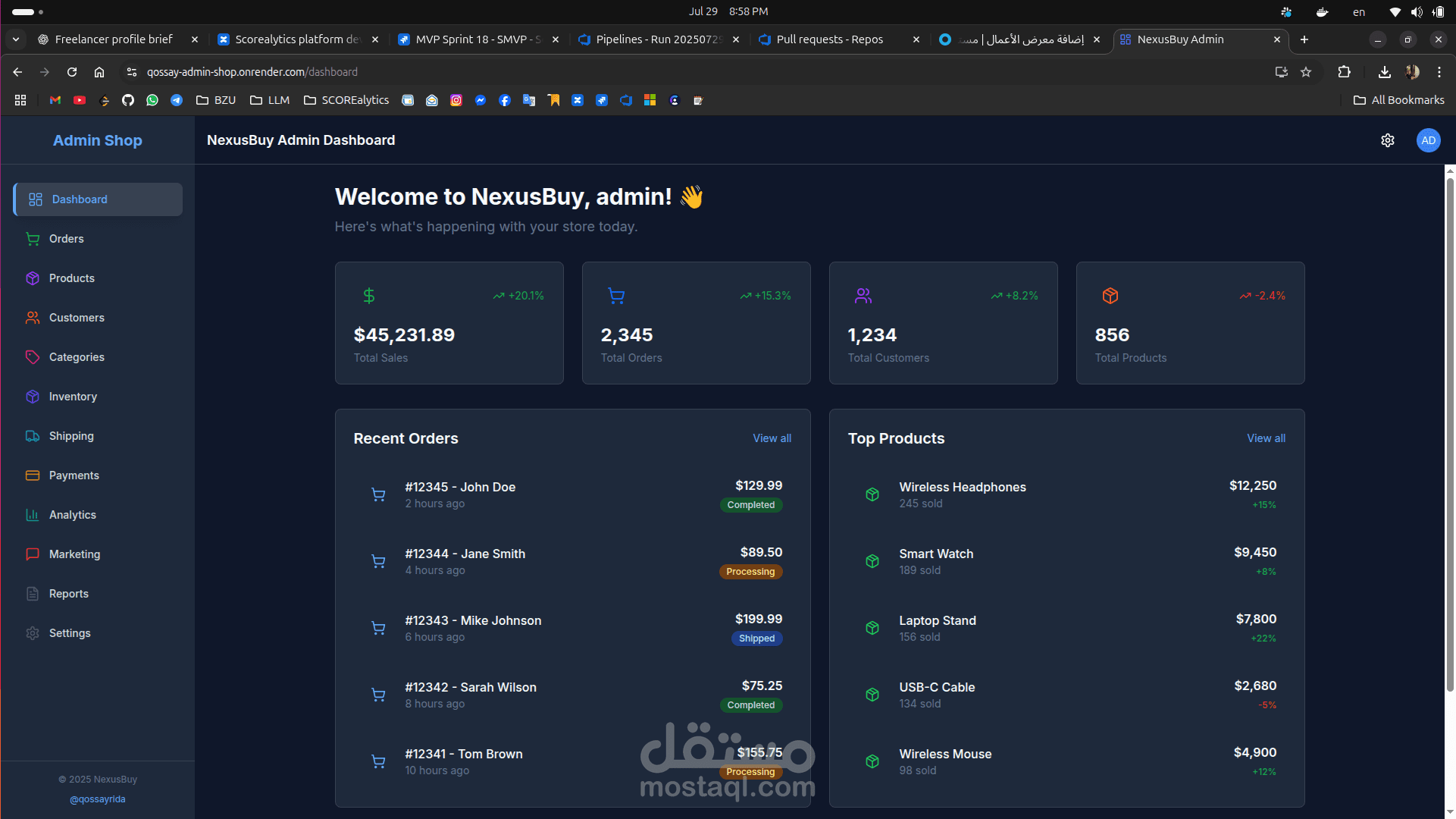Expand the browser tab search dropdown
The image size is (1456, 819).
coord(16,39)
